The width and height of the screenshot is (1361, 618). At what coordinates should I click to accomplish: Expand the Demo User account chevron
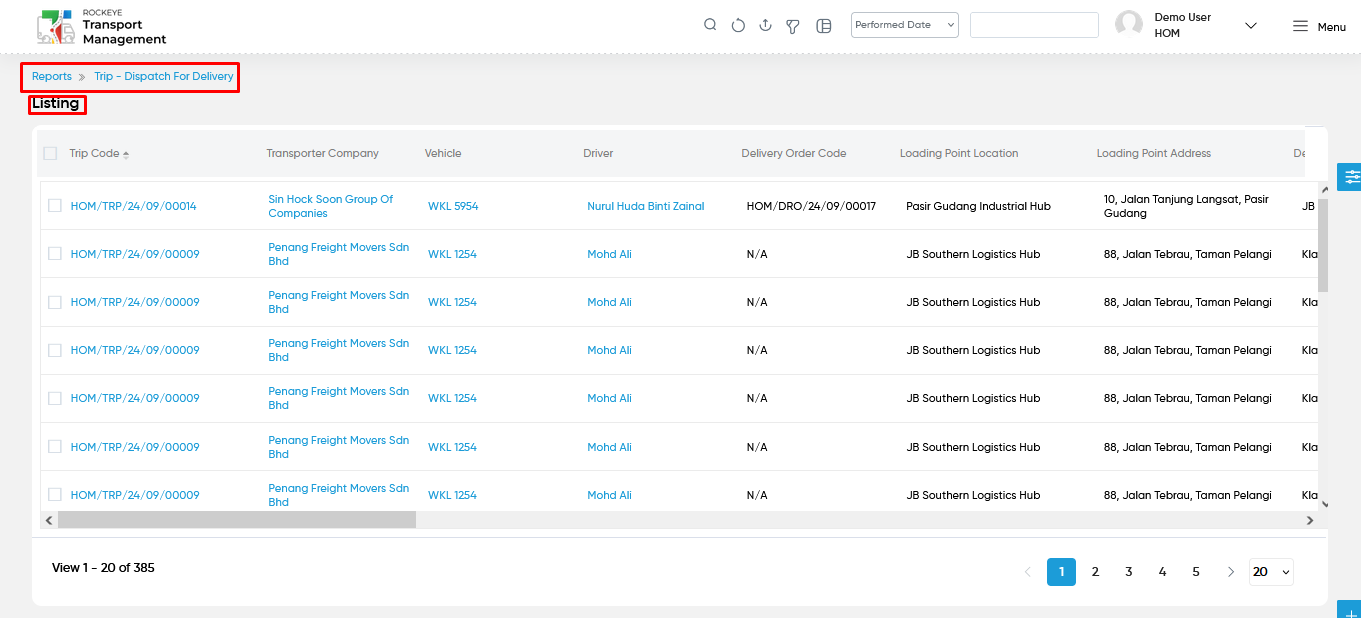click(x=1250, y=26)
